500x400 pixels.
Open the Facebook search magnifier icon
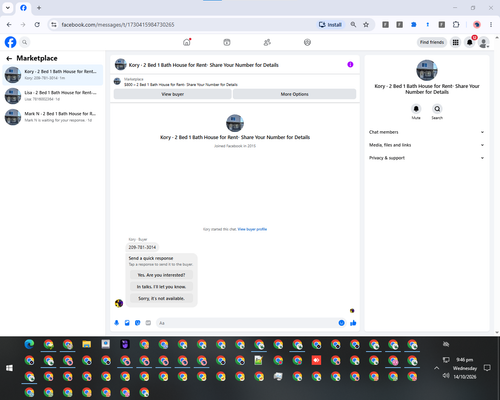[24, 42]
